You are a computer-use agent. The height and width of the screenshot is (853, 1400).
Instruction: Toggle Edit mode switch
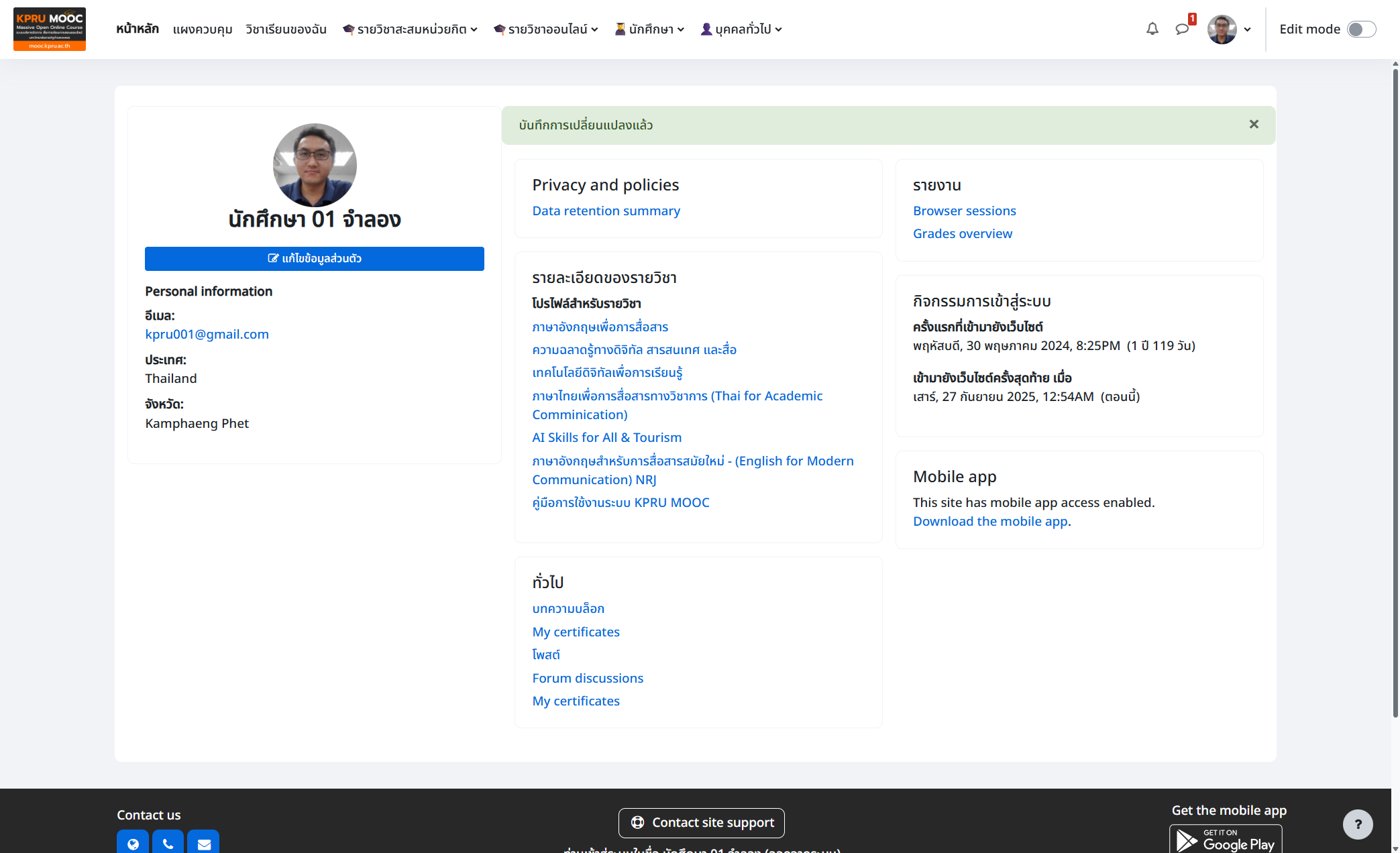tap(1361, 30)
